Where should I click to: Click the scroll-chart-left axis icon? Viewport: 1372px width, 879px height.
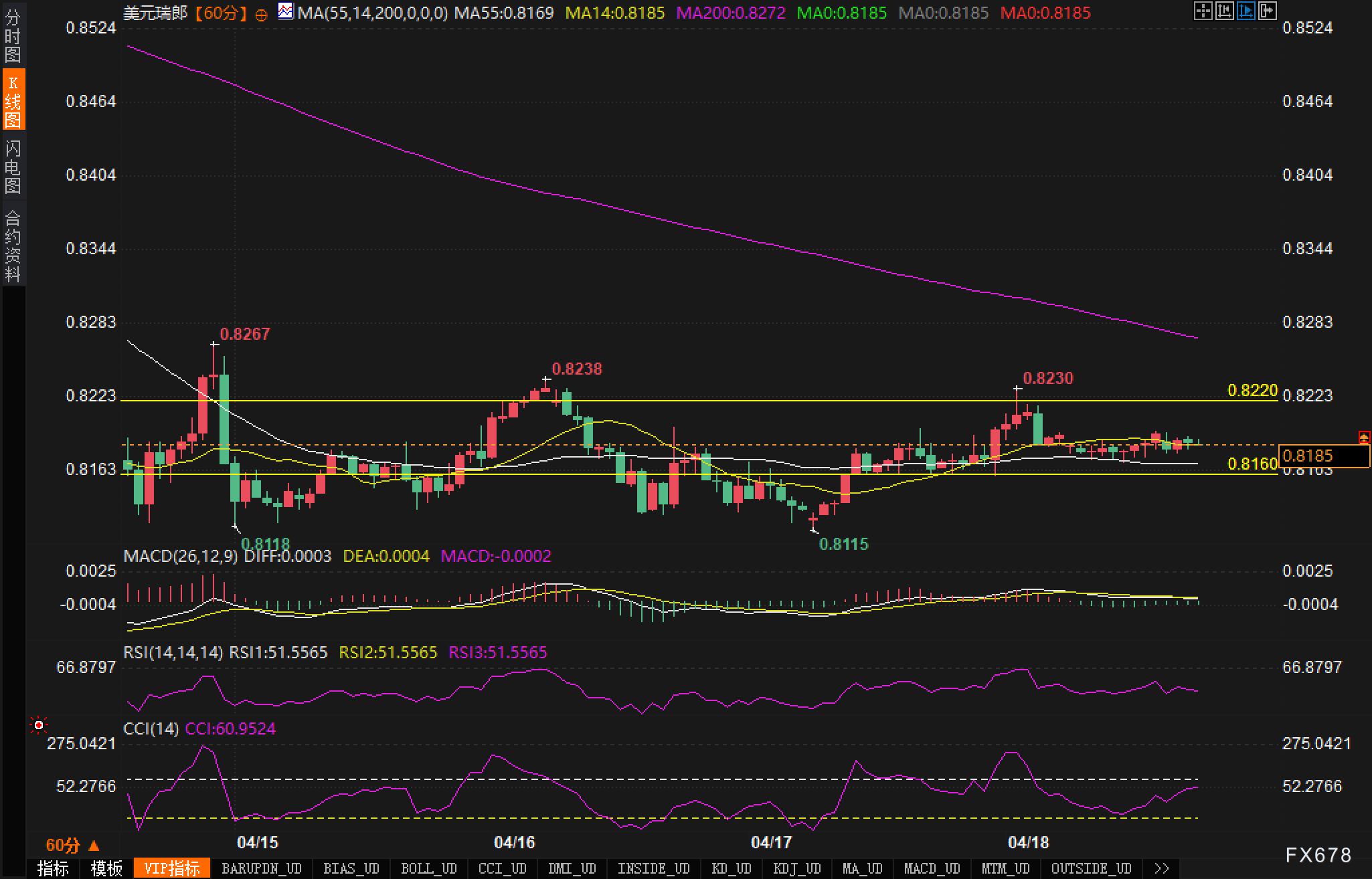point(1224,11)
